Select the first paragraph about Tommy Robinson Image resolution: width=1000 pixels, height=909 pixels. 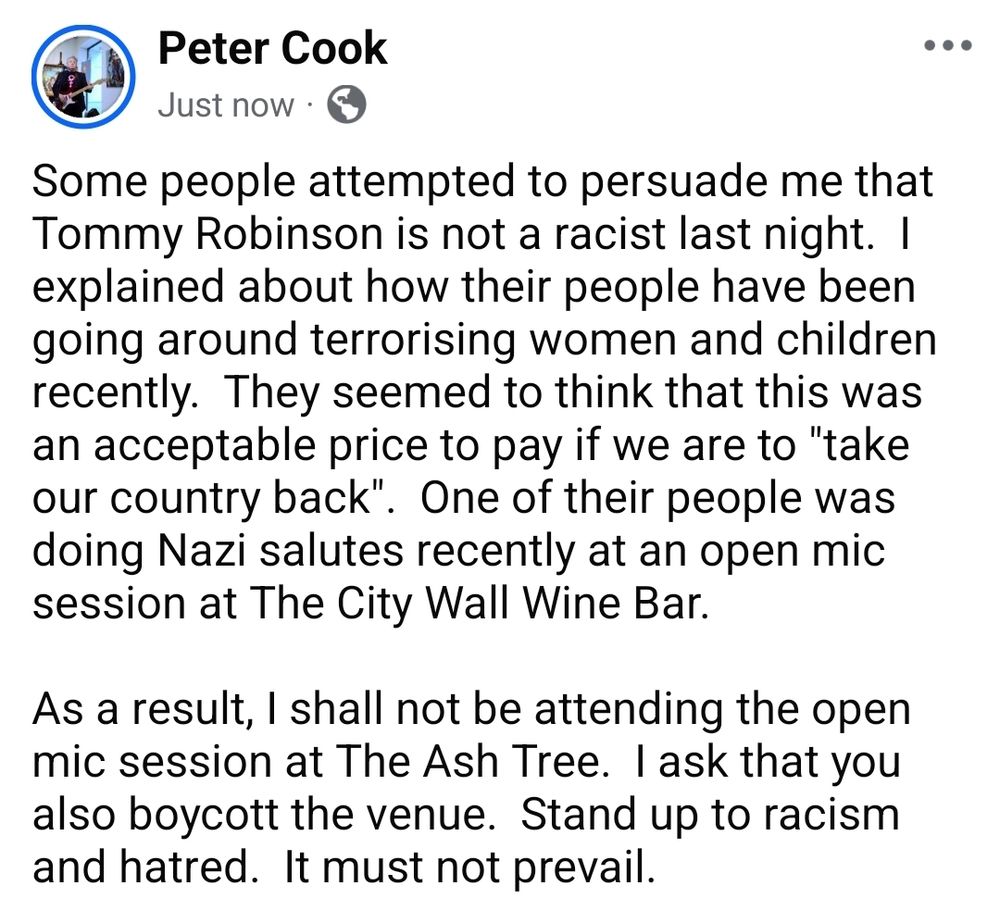tap(484, 392)
